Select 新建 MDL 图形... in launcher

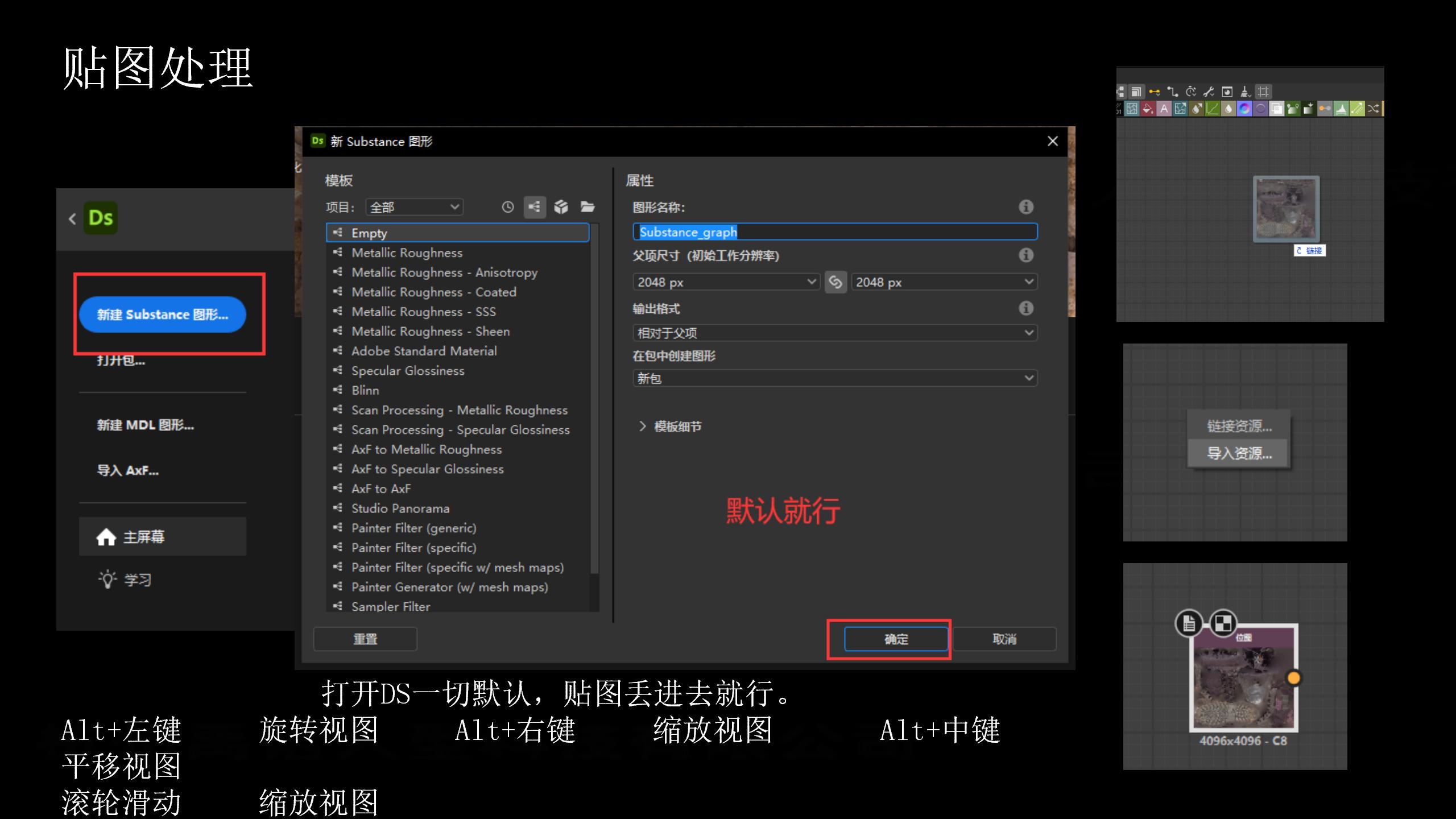(146, 425)
